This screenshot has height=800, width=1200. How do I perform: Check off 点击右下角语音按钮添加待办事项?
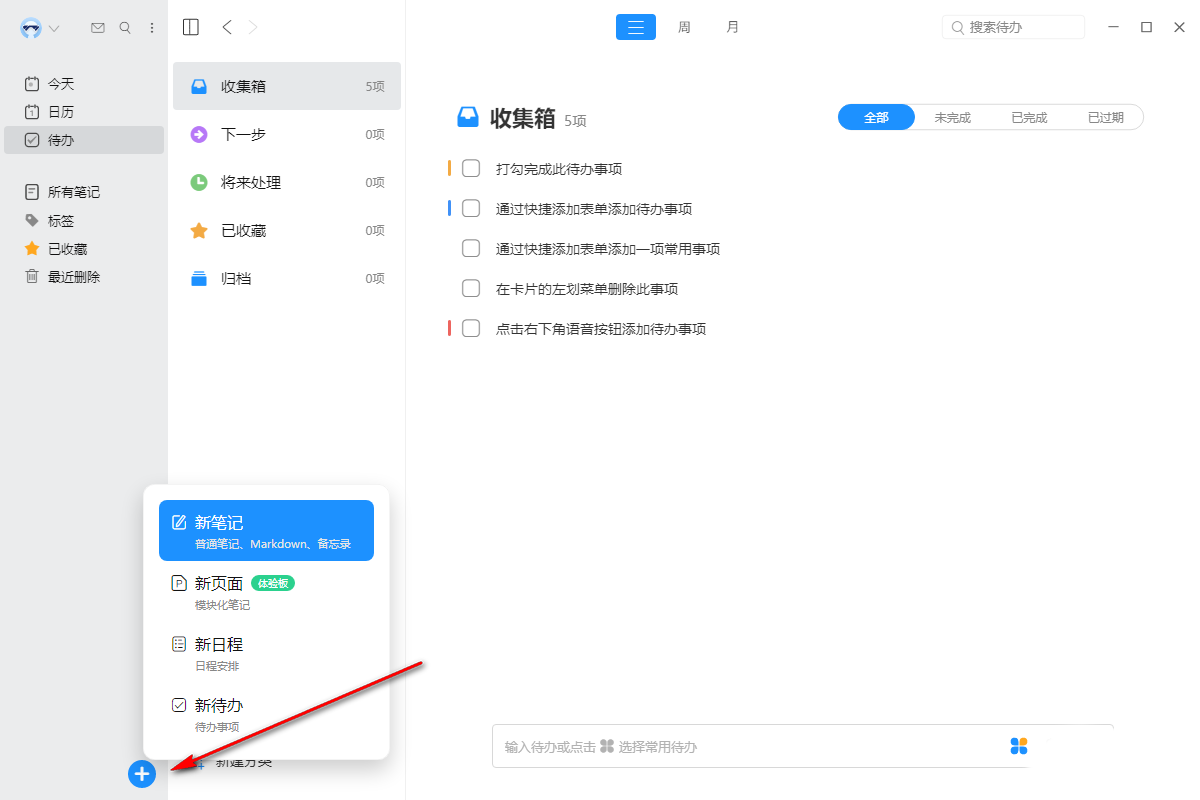[x=471, y=328]
